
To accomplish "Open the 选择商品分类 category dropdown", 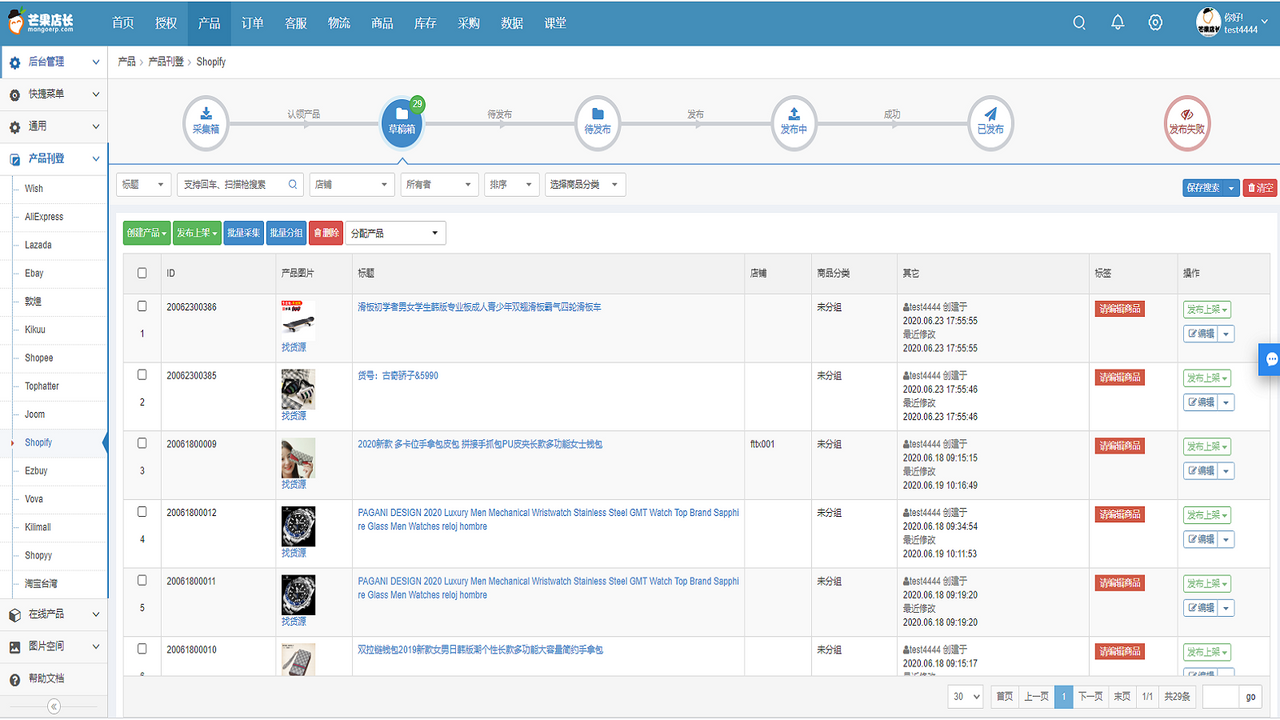I will pos(585,185).
